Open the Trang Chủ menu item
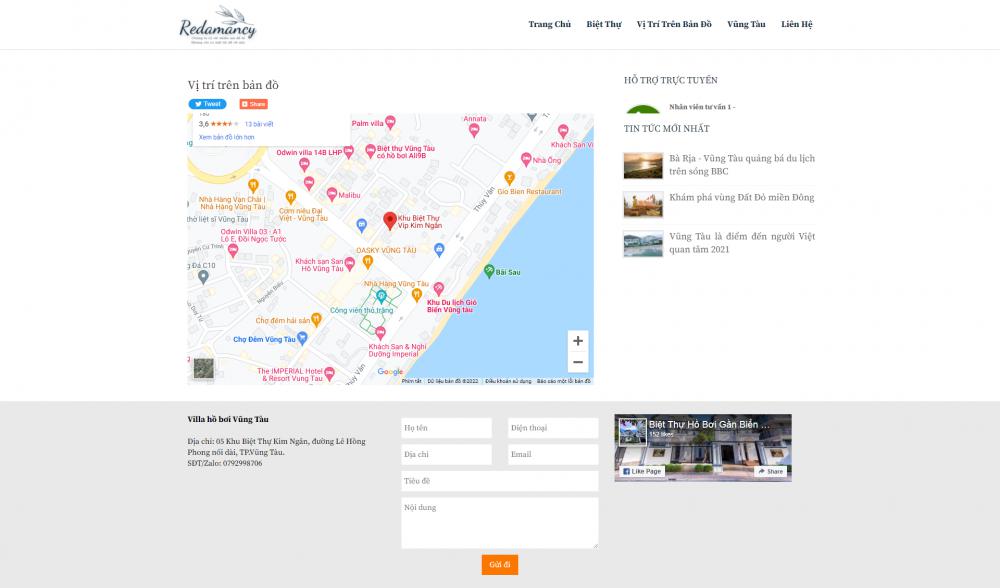The image size is (1000, 588). (549, 24)
